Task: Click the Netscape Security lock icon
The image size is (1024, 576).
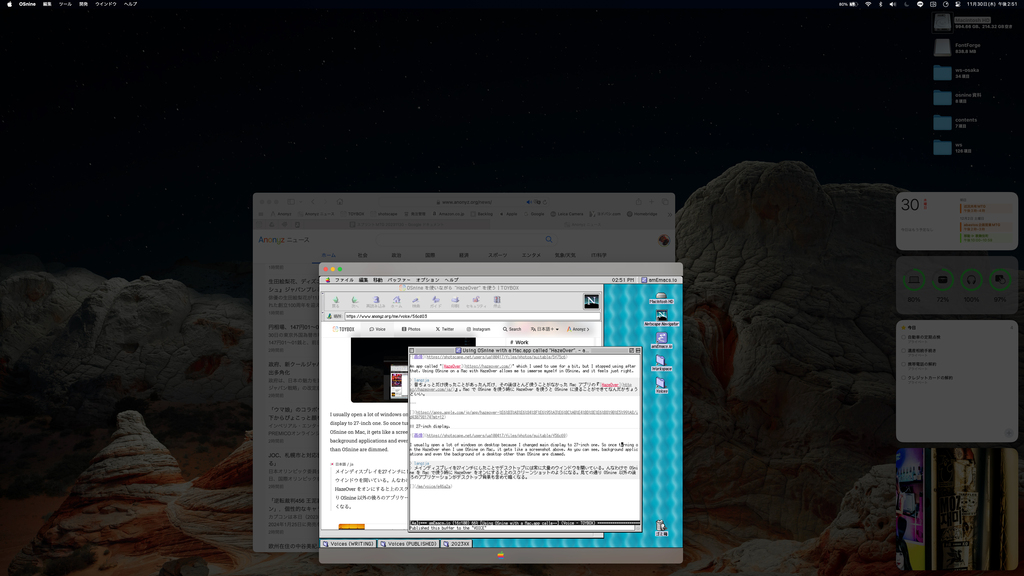Action: coord(476,301)
